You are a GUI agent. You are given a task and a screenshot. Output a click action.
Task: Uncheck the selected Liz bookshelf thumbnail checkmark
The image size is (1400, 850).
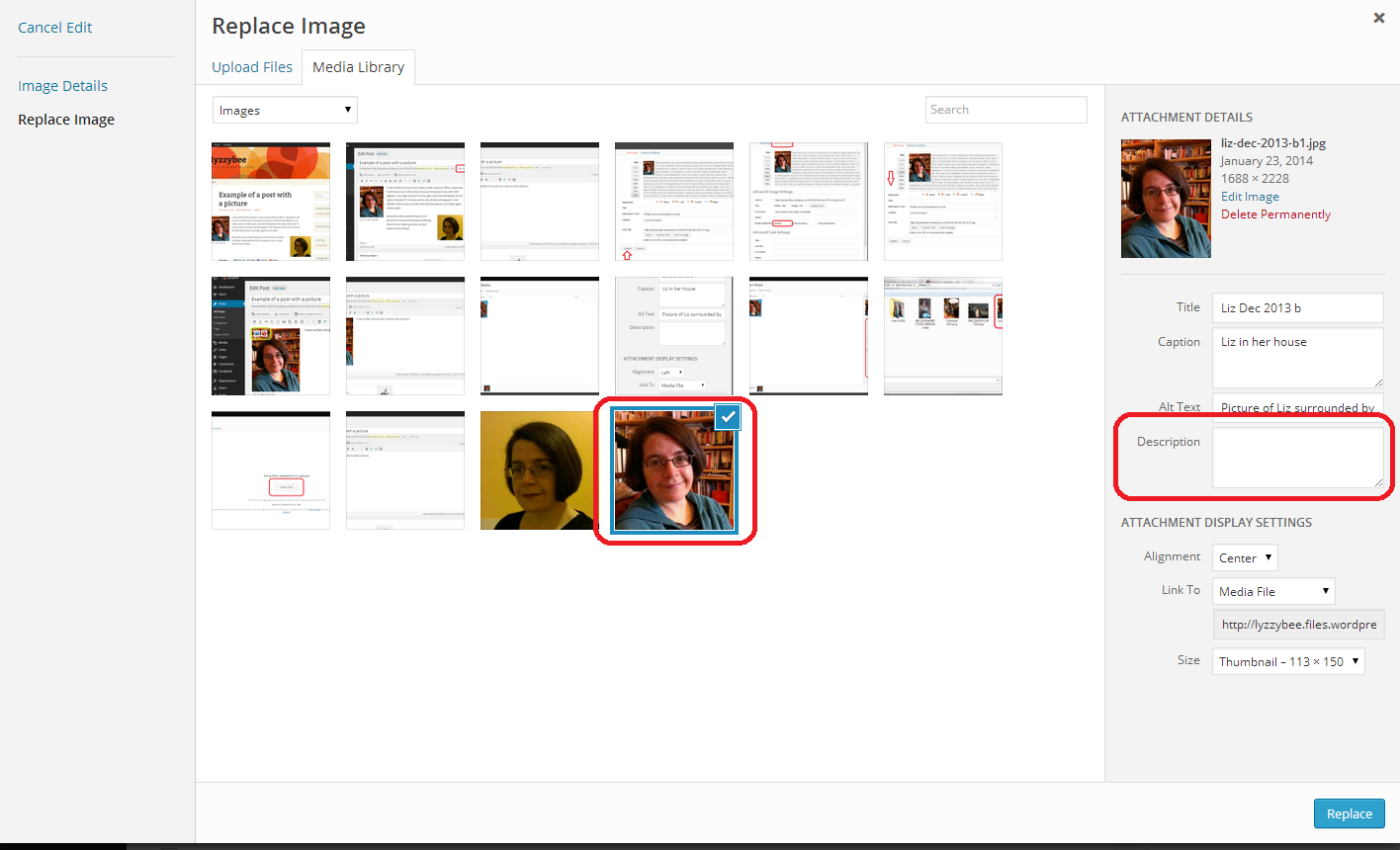(x=728, y=417)
